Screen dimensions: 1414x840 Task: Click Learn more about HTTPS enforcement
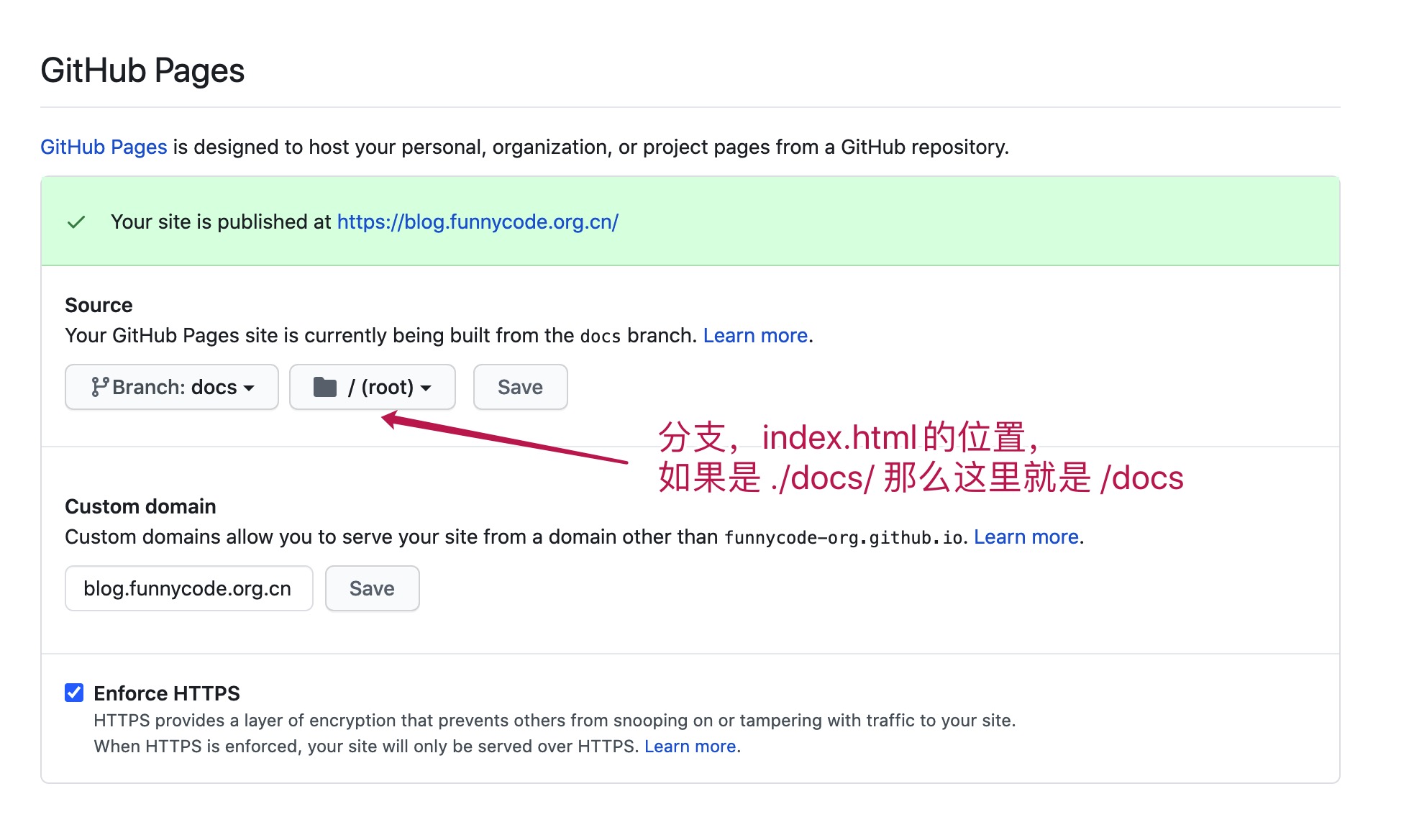pos(690,747)
